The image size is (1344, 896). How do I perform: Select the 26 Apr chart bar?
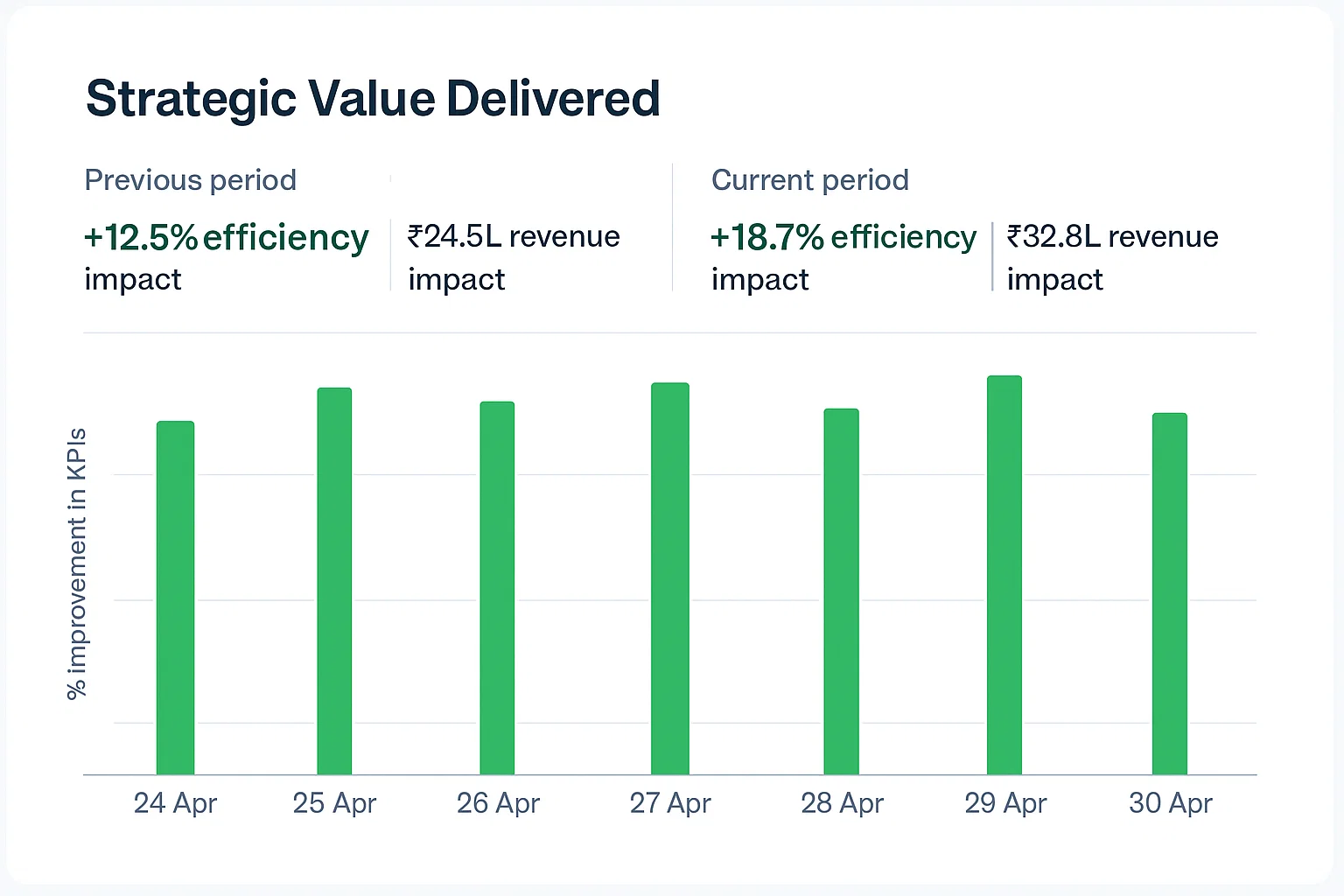tap(497, 588)
